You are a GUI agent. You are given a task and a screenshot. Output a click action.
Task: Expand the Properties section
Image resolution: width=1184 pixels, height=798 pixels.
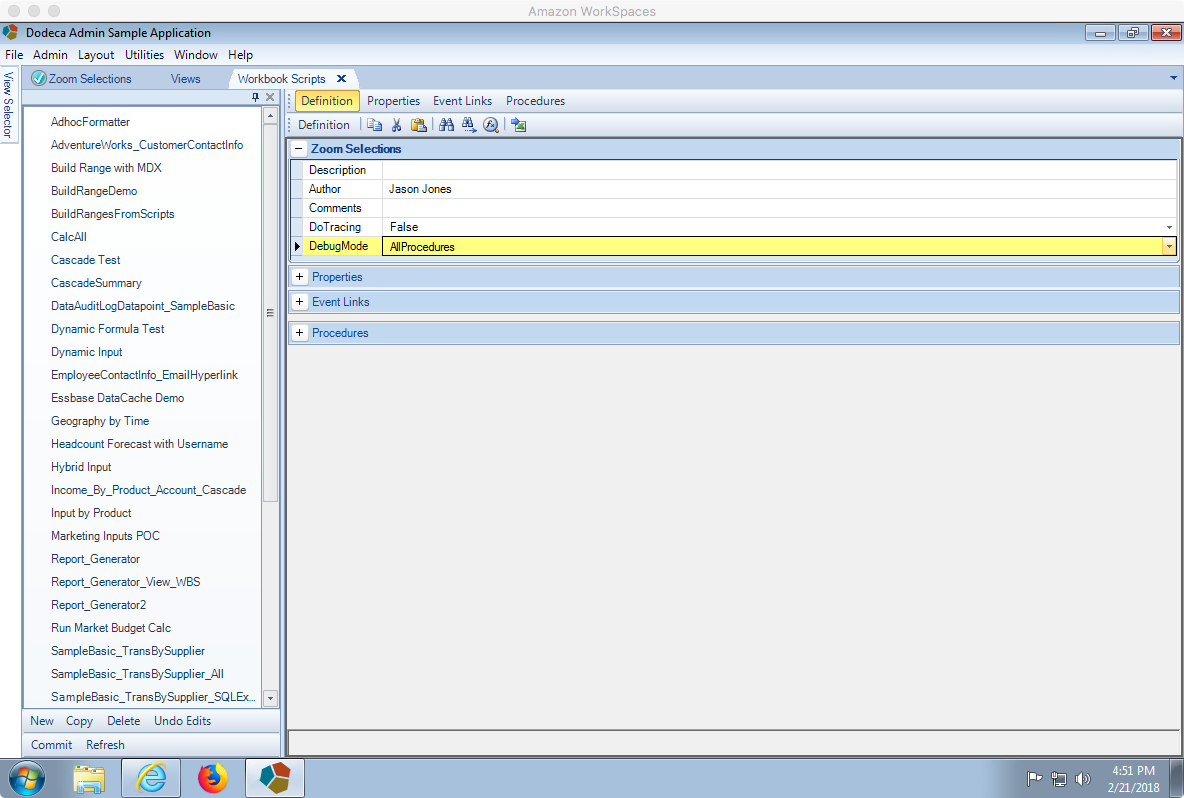pos(300,276)
